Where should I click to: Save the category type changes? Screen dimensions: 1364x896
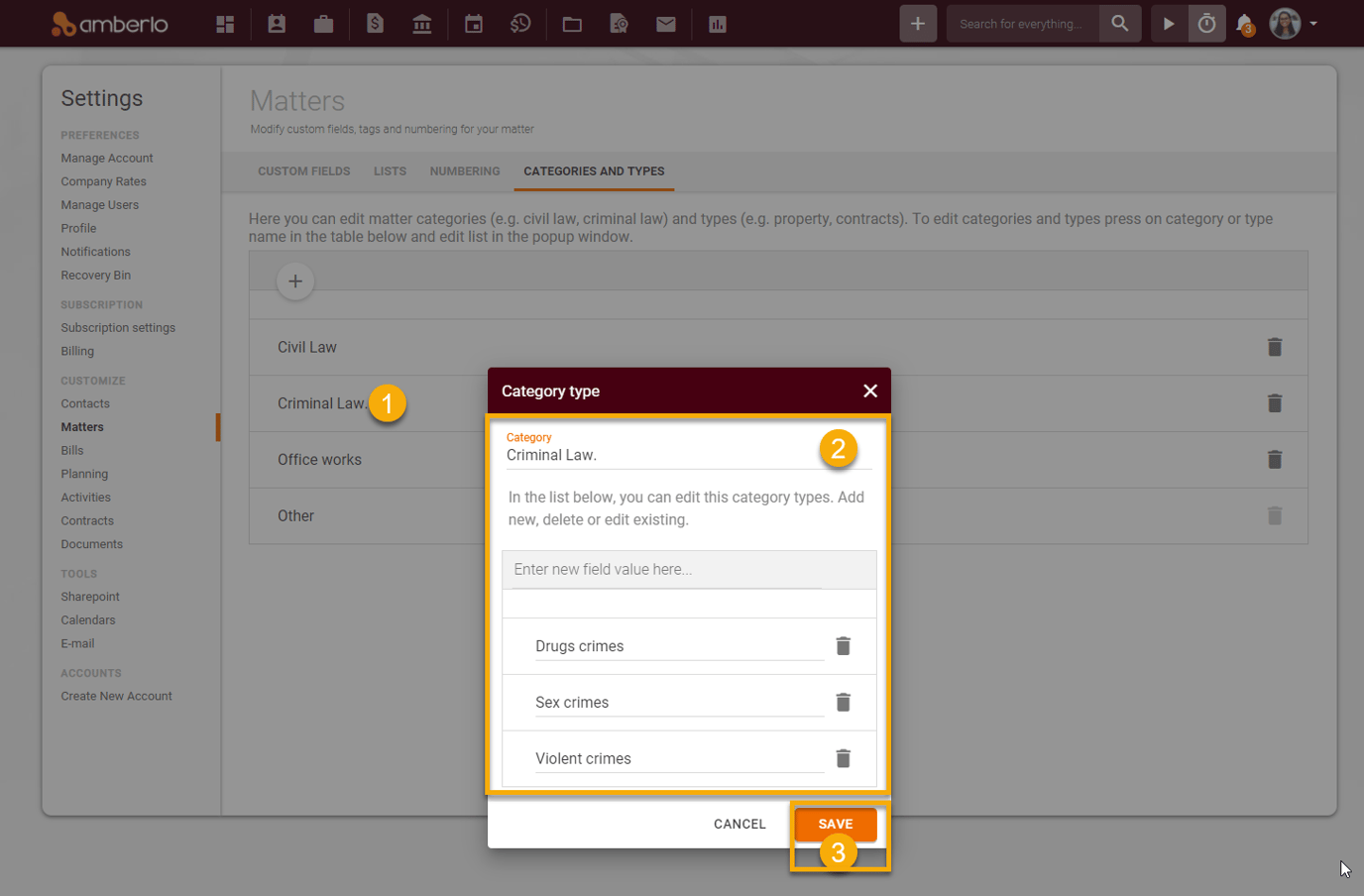(x=835, y=824)
